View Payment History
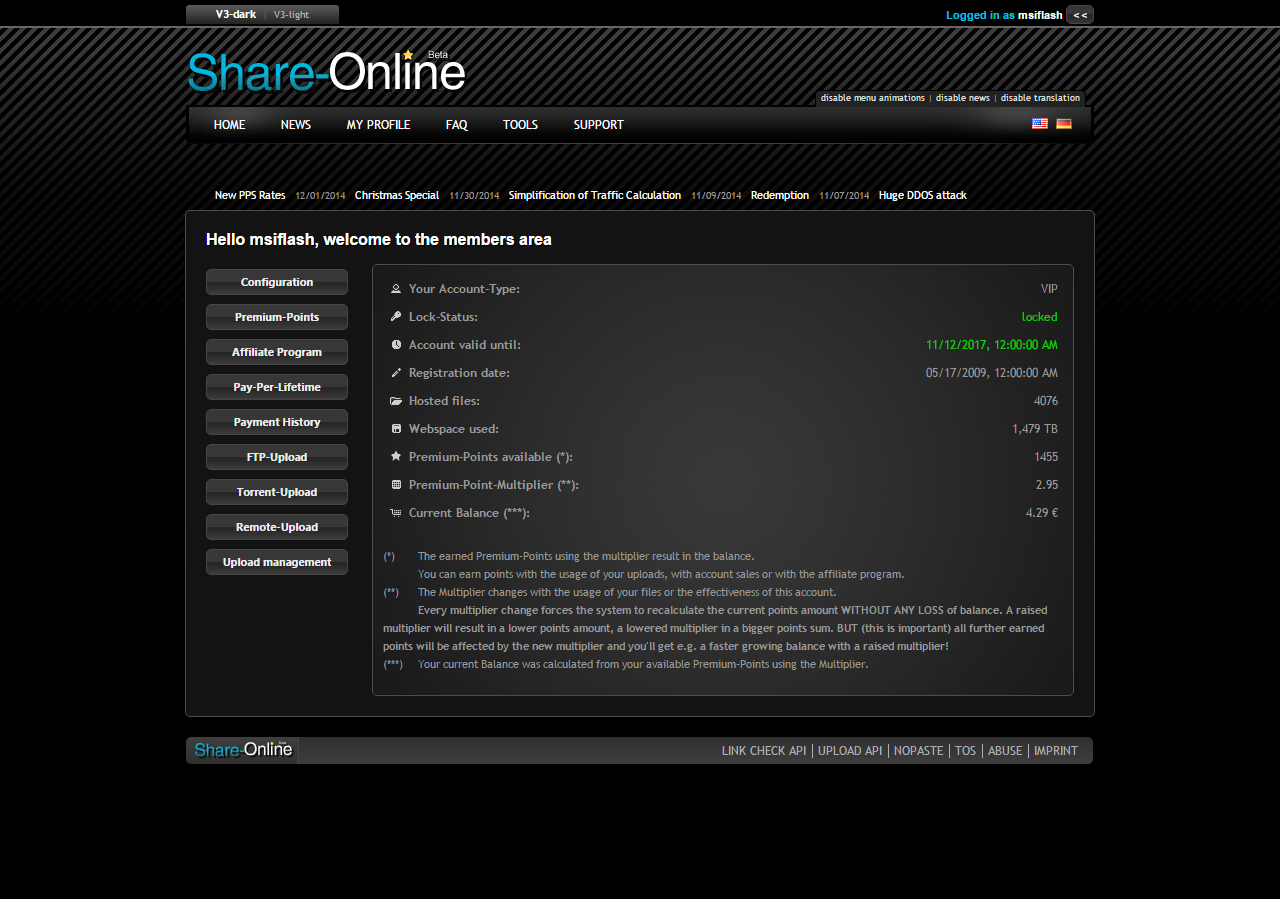The image size is (1280, 899). pyautogui.click(x=277, y=422)
